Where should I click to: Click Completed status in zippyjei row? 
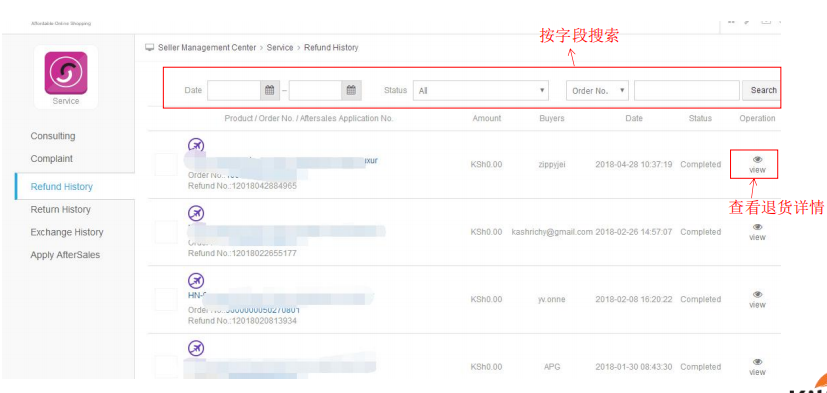point(700,165)
